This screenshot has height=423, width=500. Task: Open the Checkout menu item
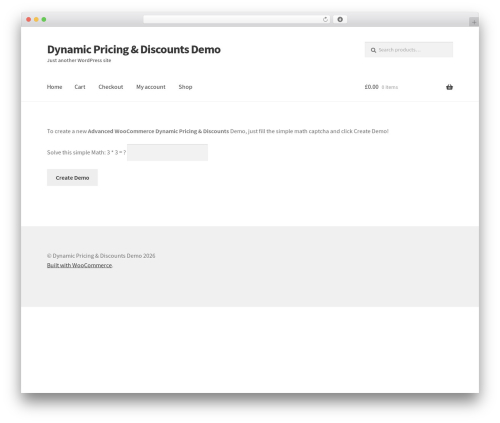coord(111,87)
